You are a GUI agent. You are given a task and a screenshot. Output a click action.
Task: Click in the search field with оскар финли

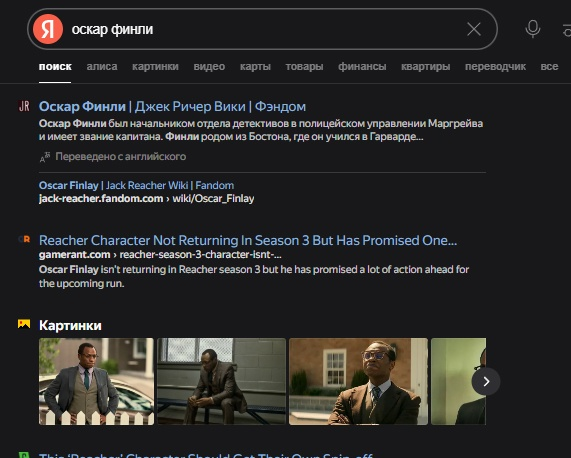[262, 29]
